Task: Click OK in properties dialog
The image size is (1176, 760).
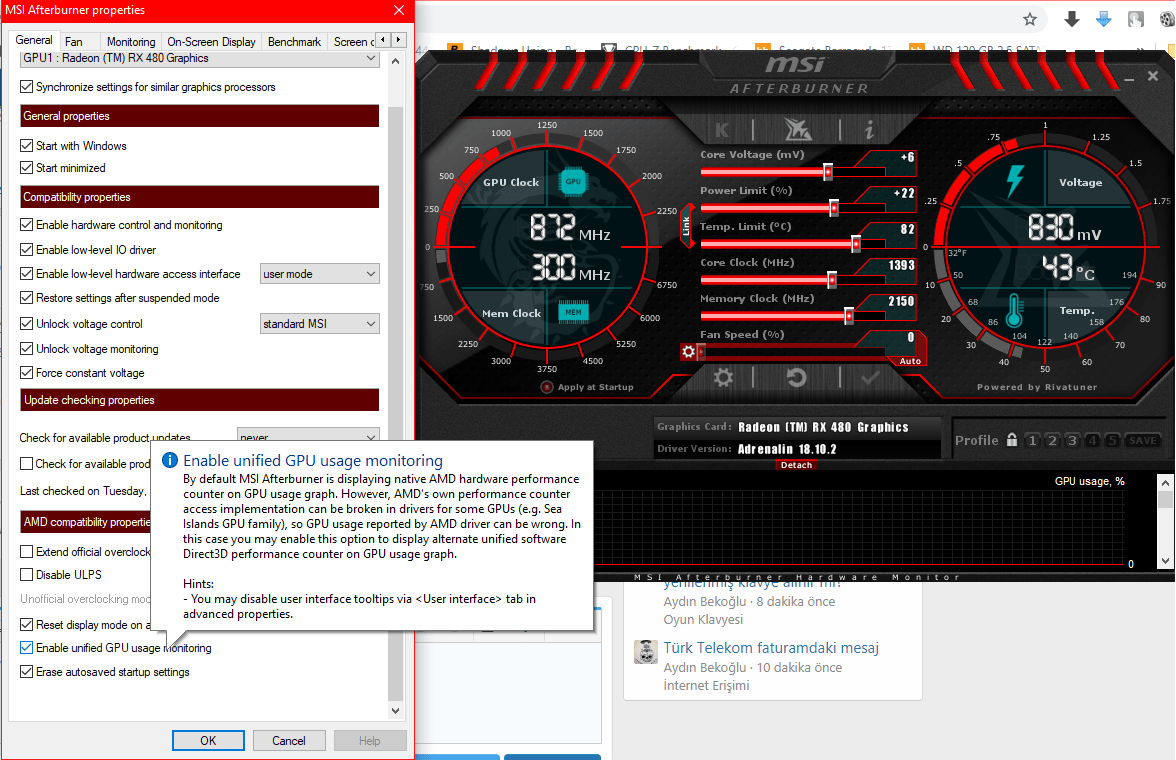Action: 208,740
